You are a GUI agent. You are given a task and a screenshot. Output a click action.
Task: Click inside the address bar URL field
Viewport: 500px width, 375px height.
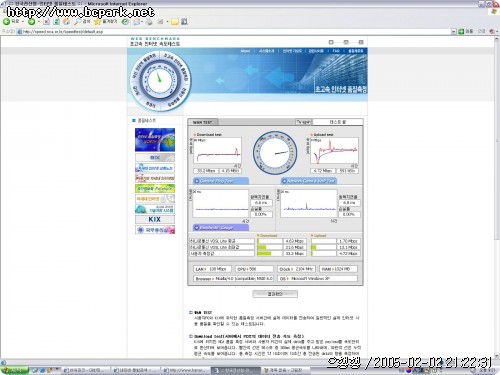pos(233,32)
